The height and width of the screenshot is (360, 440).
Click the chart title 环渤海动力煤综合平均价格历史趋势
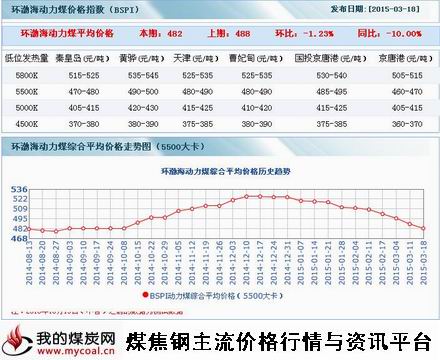[x=226, y=171]
